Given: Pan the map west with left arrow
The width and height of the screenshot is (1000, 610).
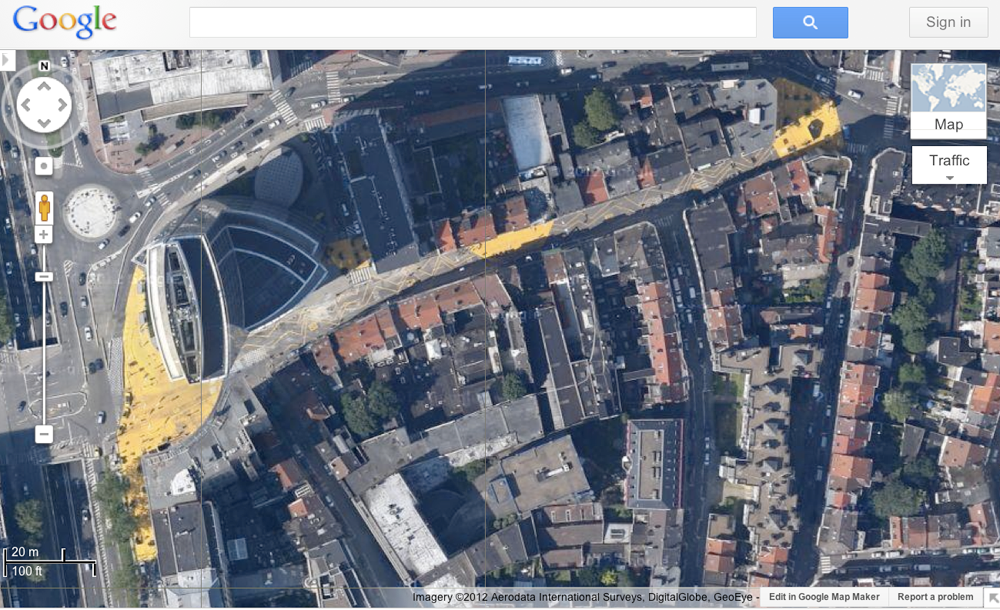Looking at the screenshot, I should (26, 105).
